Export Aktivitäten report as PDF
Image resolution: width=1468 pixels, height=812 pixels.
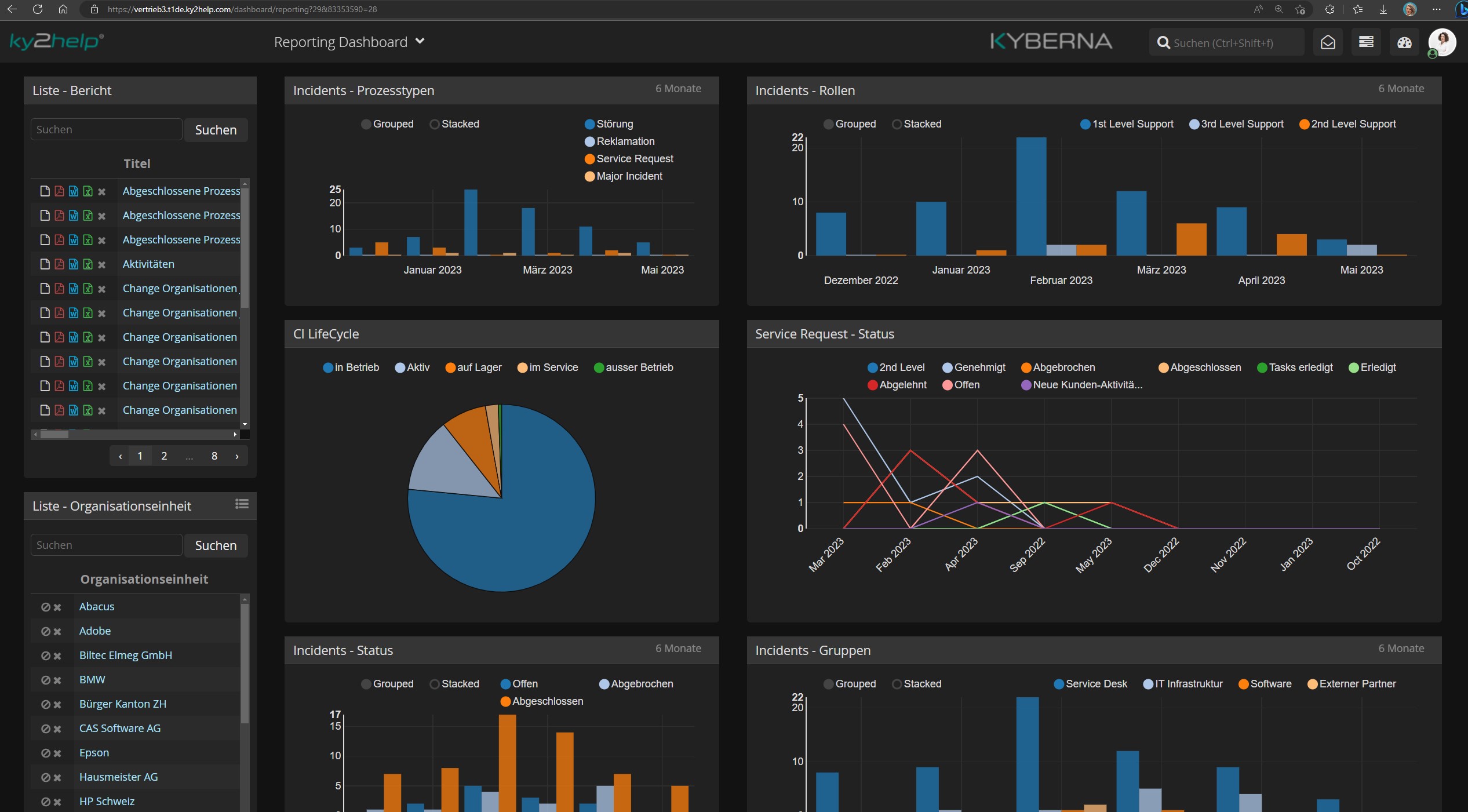[x=59, y=264]
